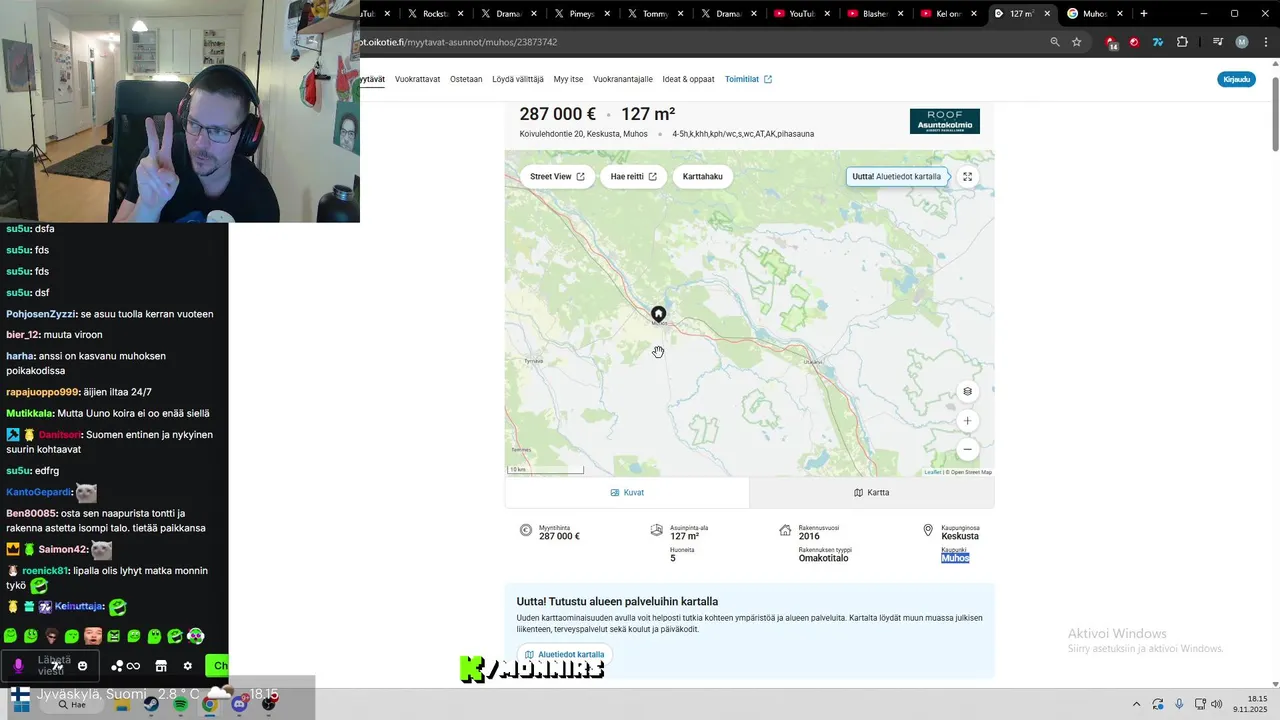The height and width of the screenshot is (720, 1280).
Task: Click the purple microphone chat icon
Action: coord(18,666)
